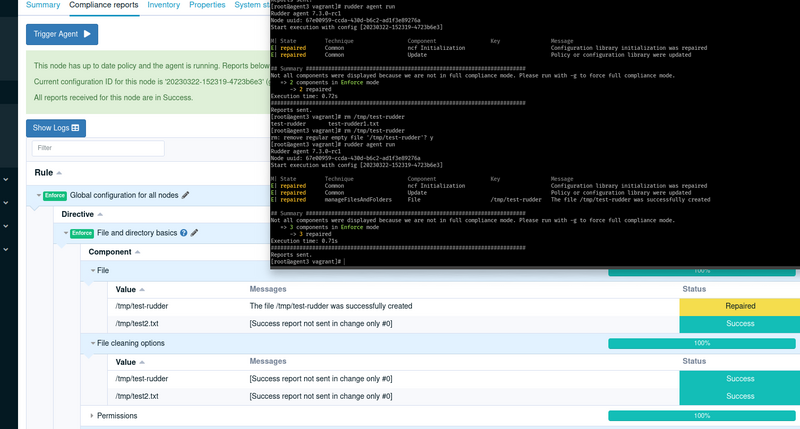800x429 pixels.
Task: Click Success status of /tmp/test2.txt in File
Action: click(x=740, y=323)
